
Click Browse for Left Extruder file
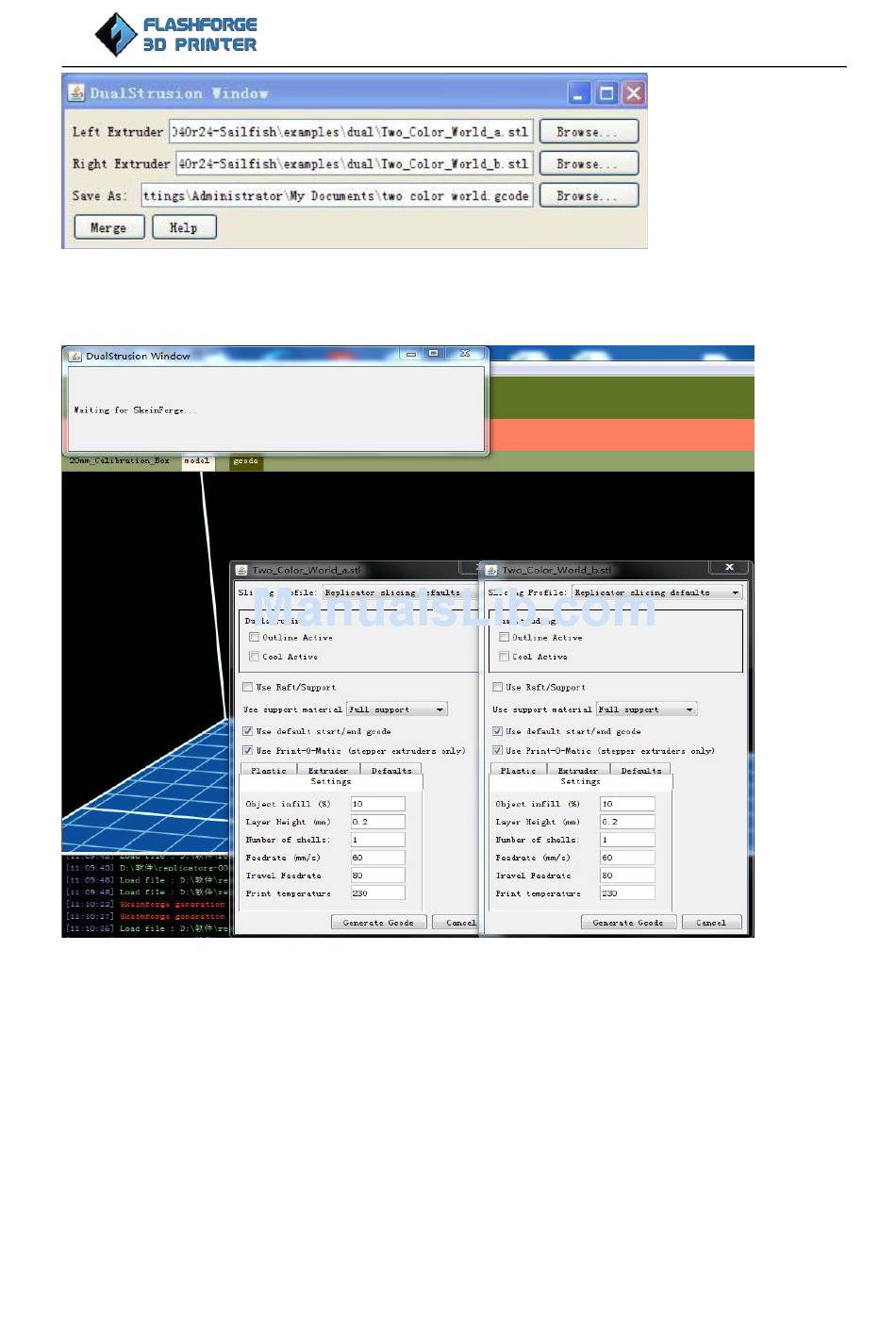click(589, 132)
